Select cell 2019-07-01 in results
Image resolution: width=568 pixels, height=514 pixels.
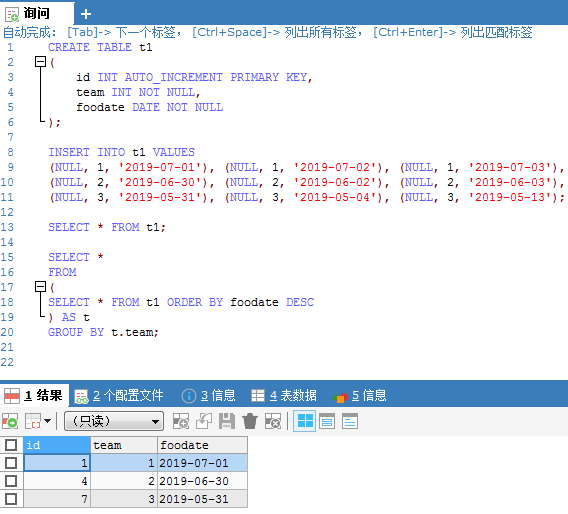pyautogui.click(x=202, y=463)
